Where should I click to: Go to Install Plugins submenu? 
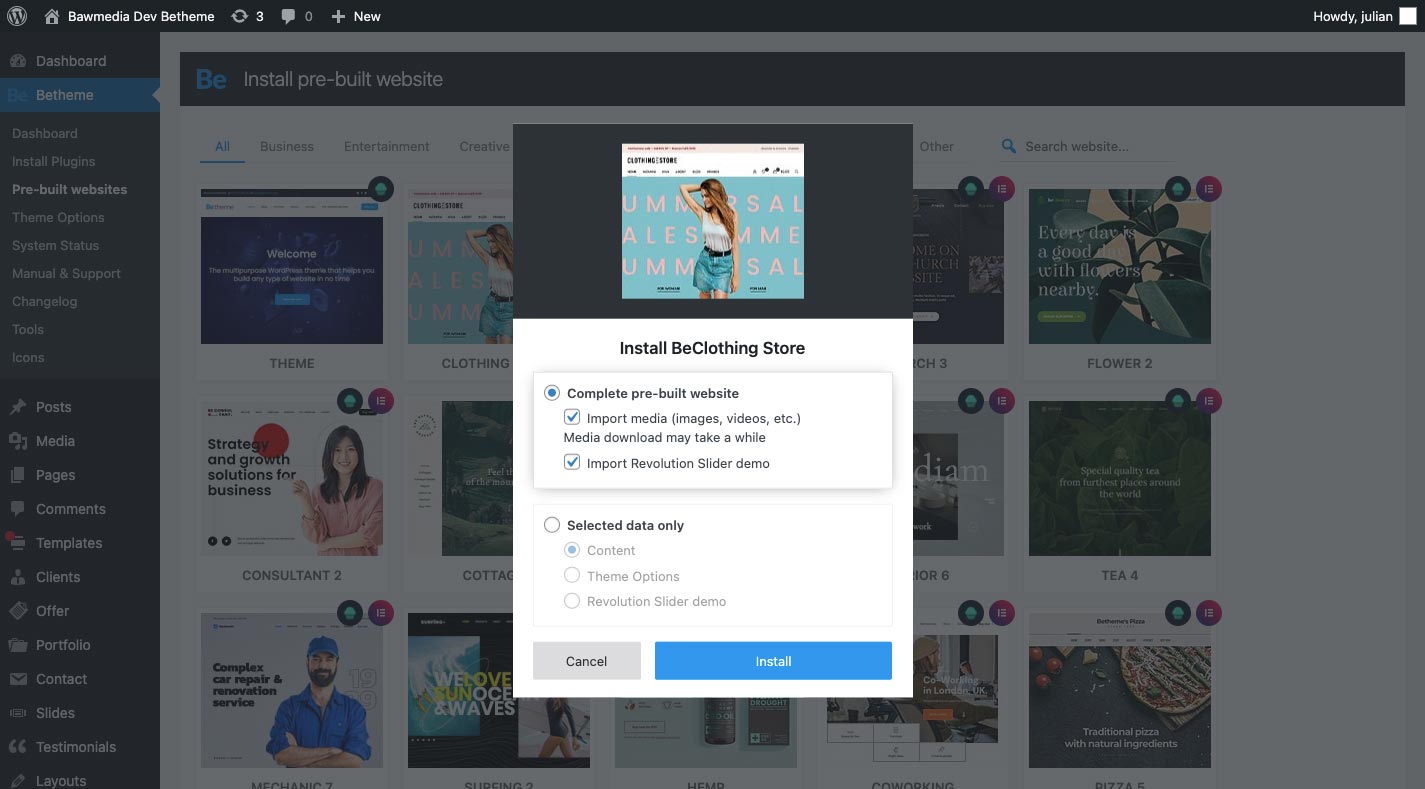pos(53,161)
